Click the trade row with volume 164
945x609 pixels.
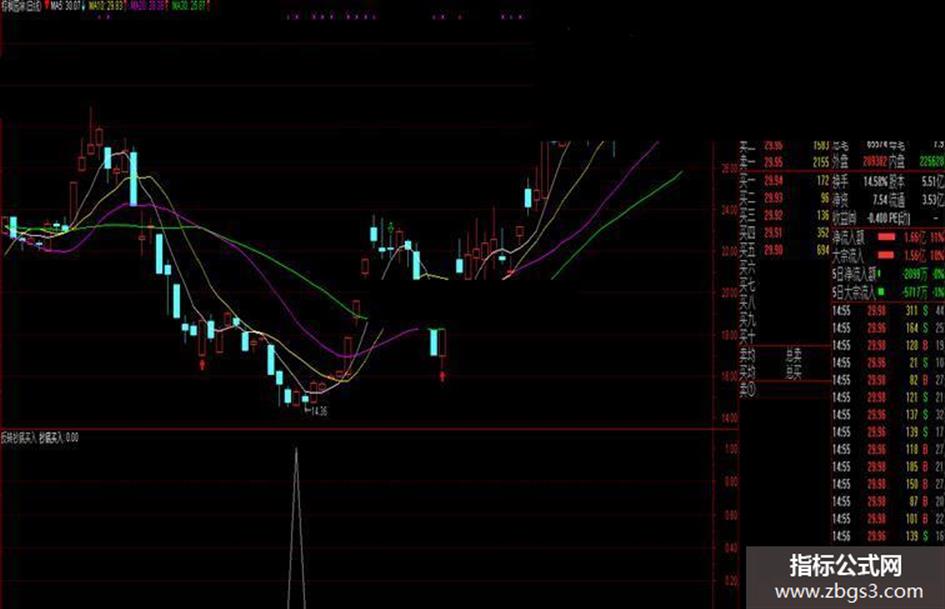click(888, 328)
